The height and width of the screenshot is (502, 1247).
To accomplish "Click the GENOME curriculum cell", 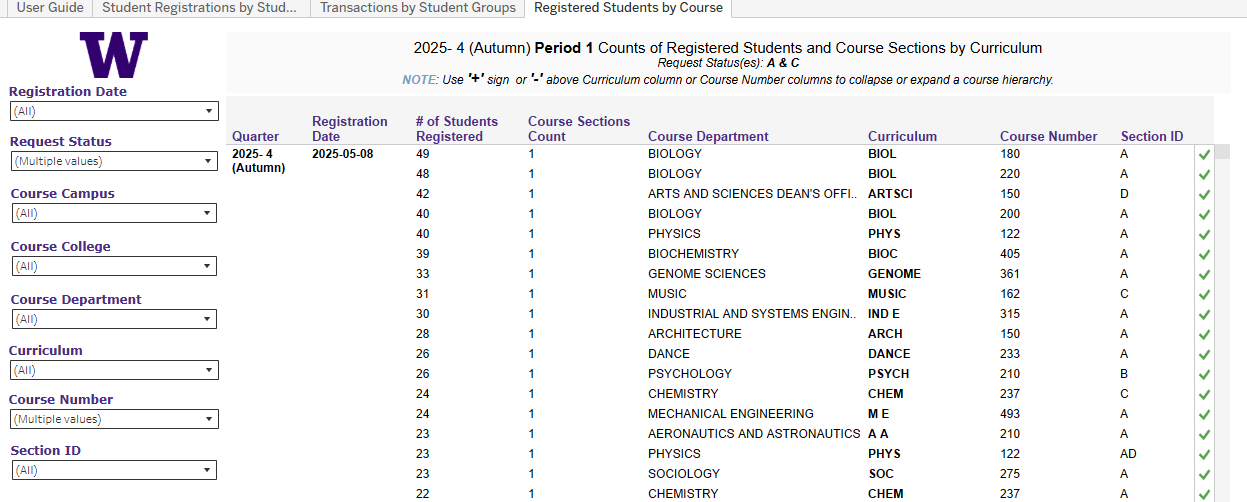I will pos(894,274).
